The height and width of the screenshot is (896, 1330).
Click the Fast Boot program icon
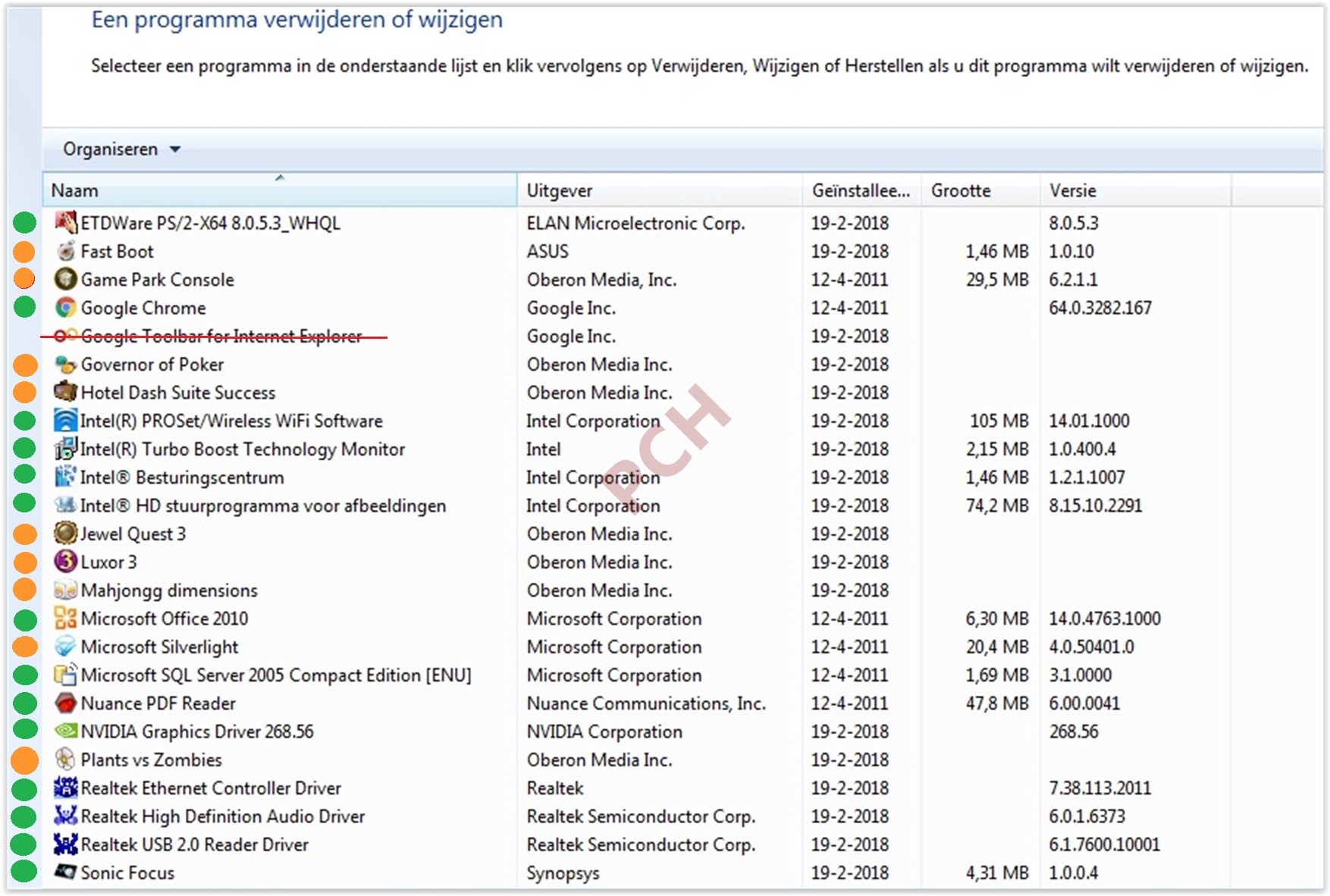click(x=66, y=251)
